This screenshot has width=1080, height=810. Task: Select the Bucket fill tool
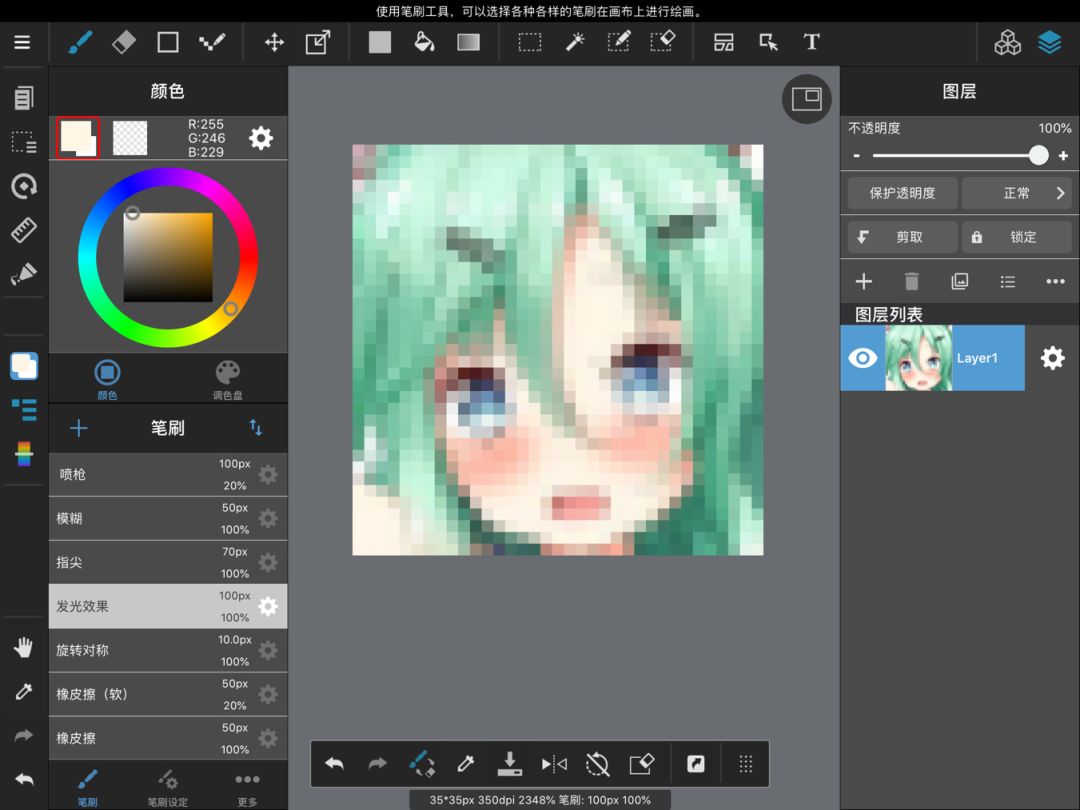424,42
